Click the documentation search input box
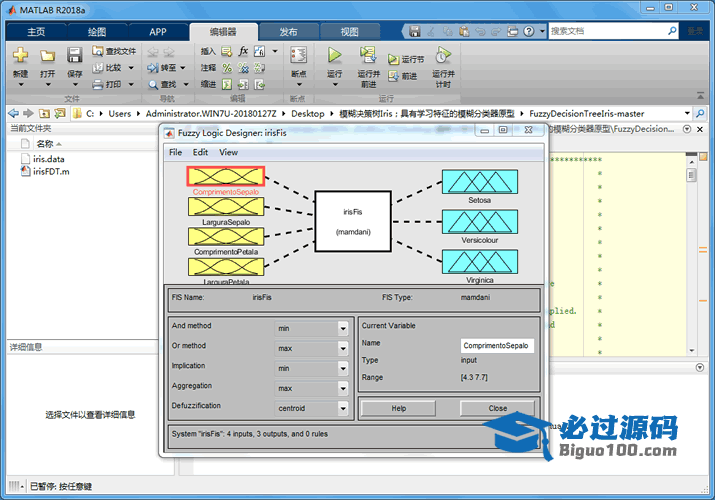This screenshot has height=500, width=715. 607,31
